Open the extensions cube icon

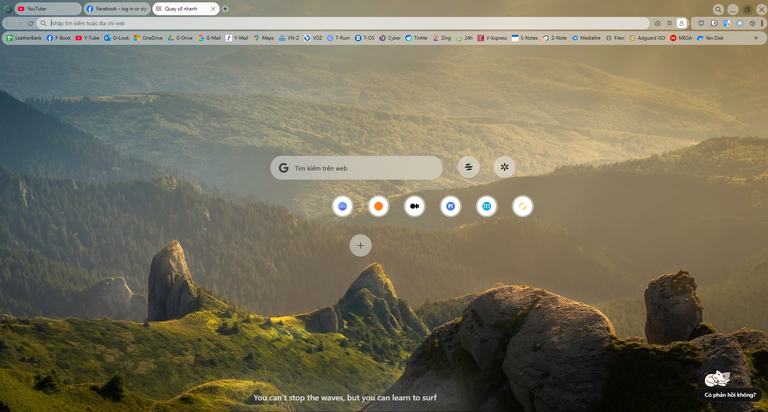pyautogui.click(x=752, y=23)
